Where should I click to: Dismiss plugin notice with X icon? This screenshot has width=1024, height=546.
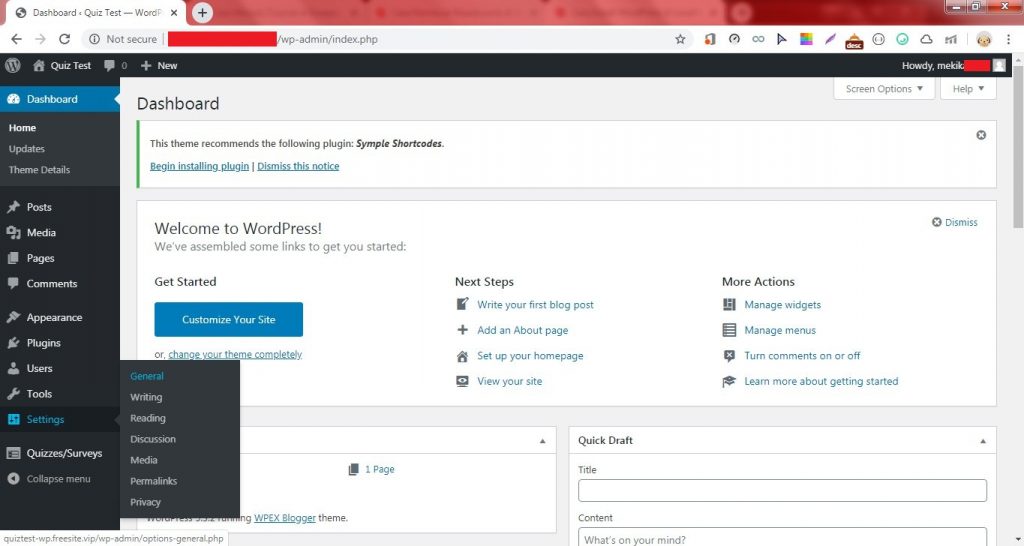(981, 135)
